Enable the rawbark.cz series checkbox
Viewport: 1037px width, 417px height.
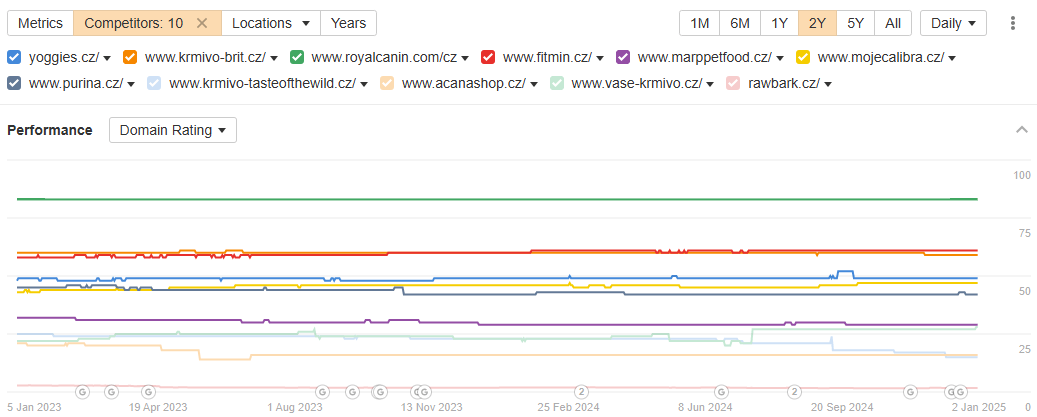[x=733, y=83]
